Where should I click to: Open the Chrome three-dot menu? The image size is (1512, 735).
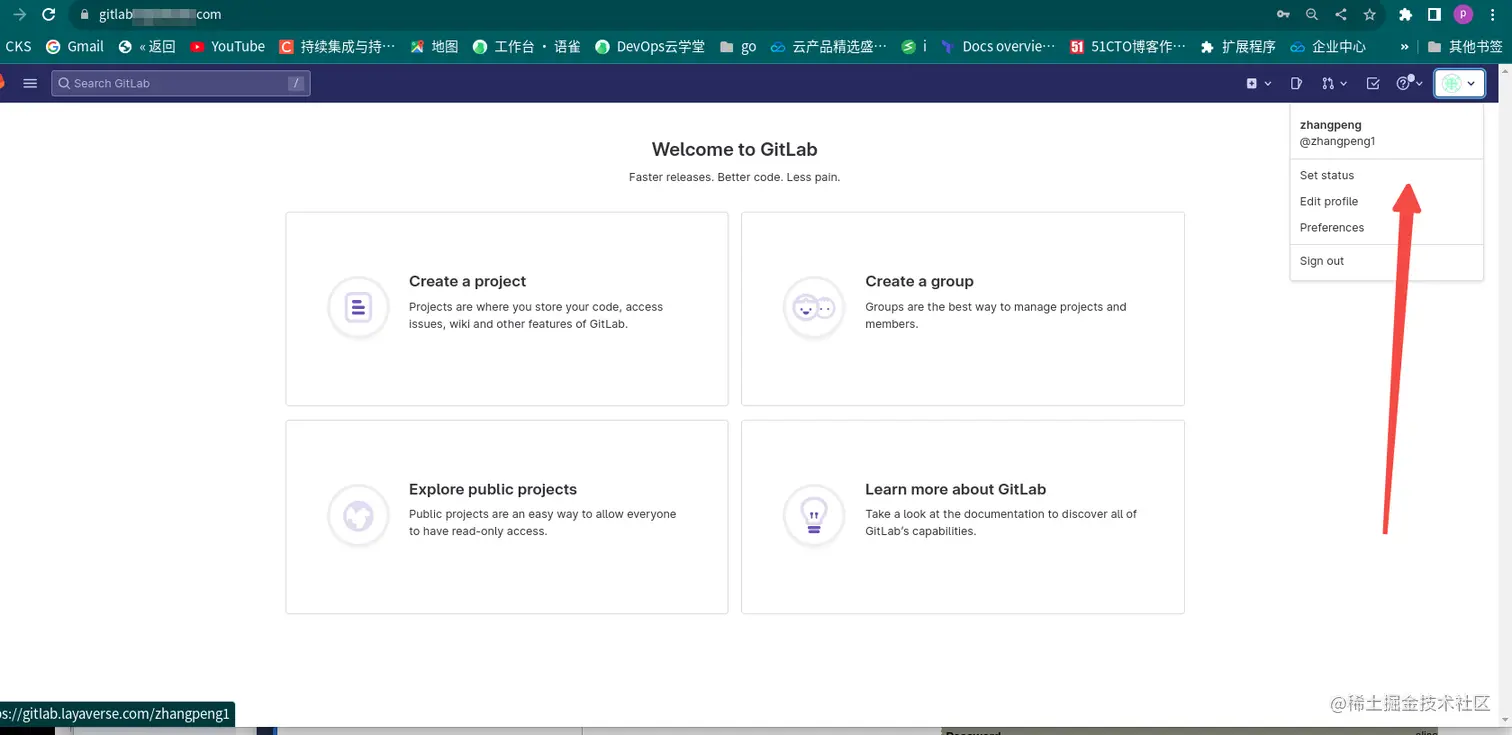1493,15
